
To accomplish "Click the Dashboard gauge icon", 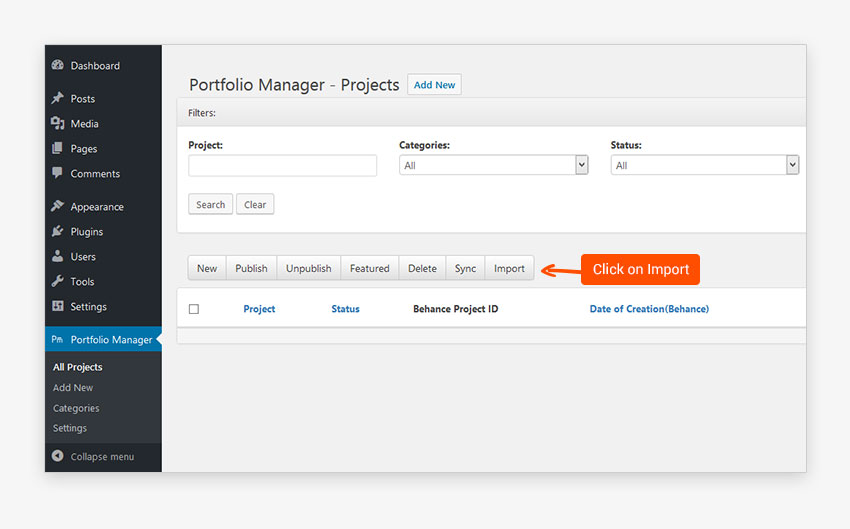I will pos(57,66).
